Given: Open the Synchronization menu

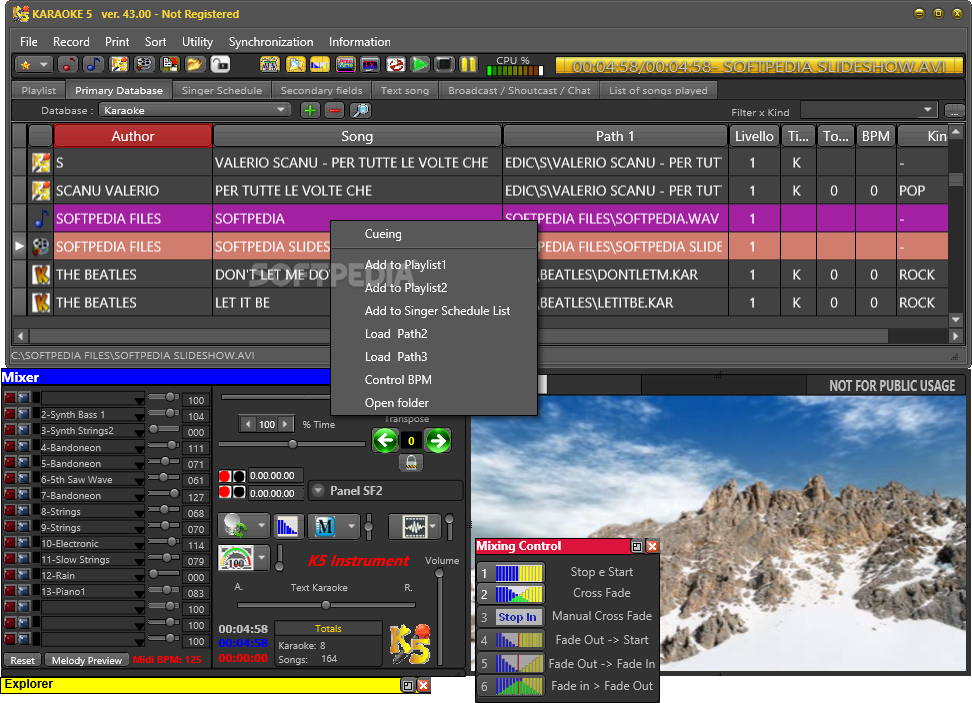Looking at the screenshot, I should (x=271, y=42).
